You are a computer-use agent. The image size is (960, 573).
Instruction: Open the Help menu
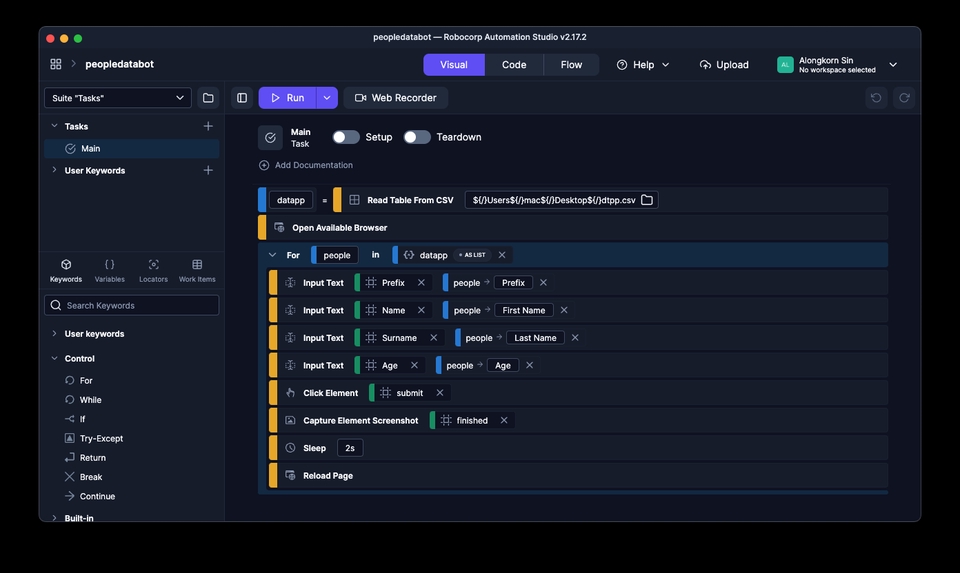[x=643, y=65]
